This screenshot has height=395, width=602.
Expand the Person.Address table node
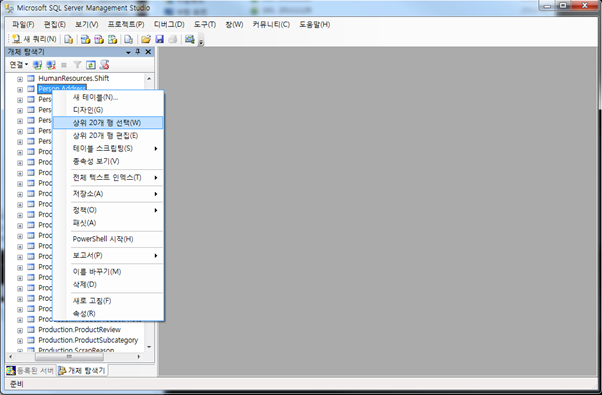pos(20,89)
